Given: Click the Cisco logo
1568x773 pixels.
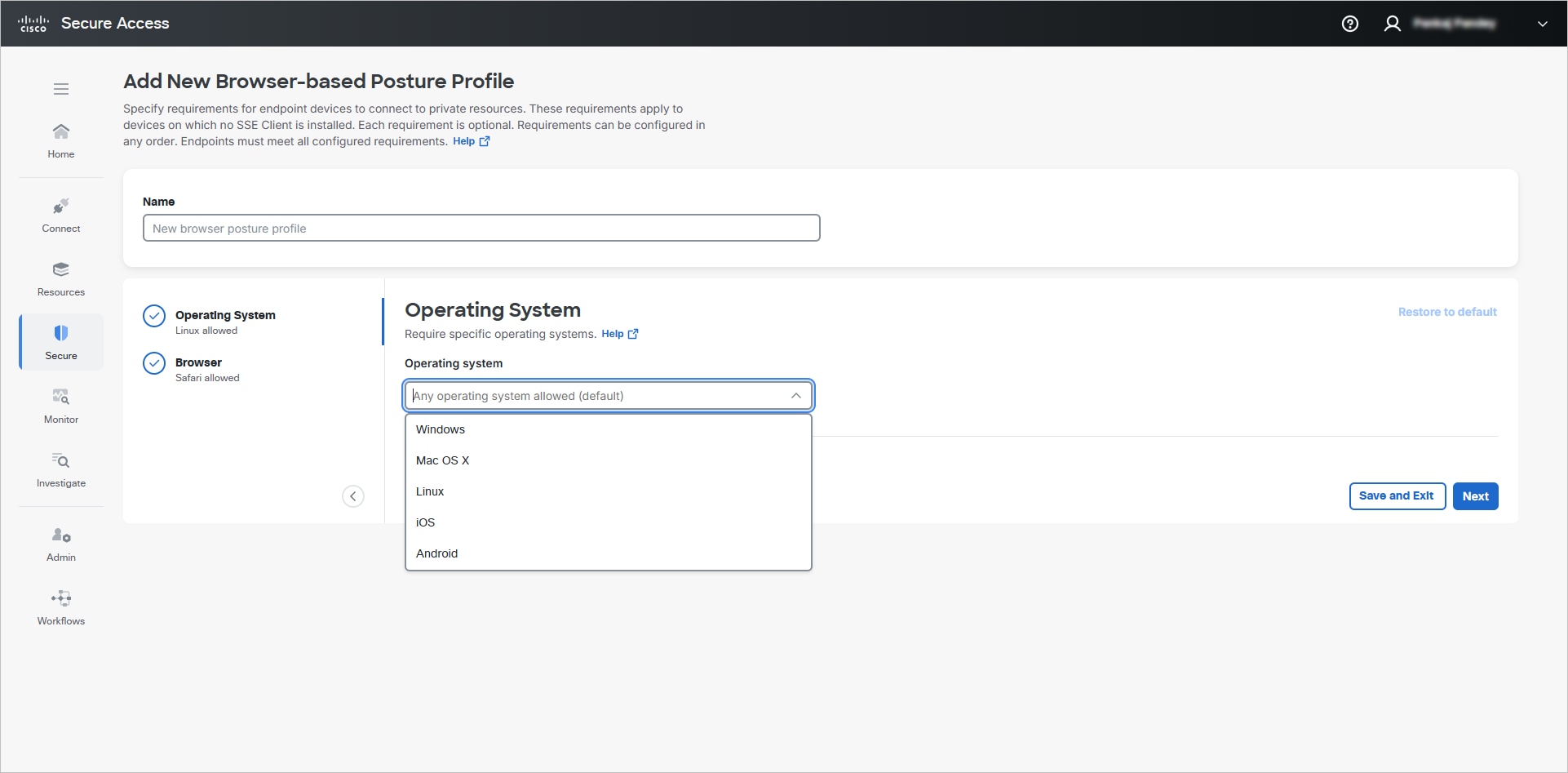Looking at the screenshot, I should click(33, 24).
